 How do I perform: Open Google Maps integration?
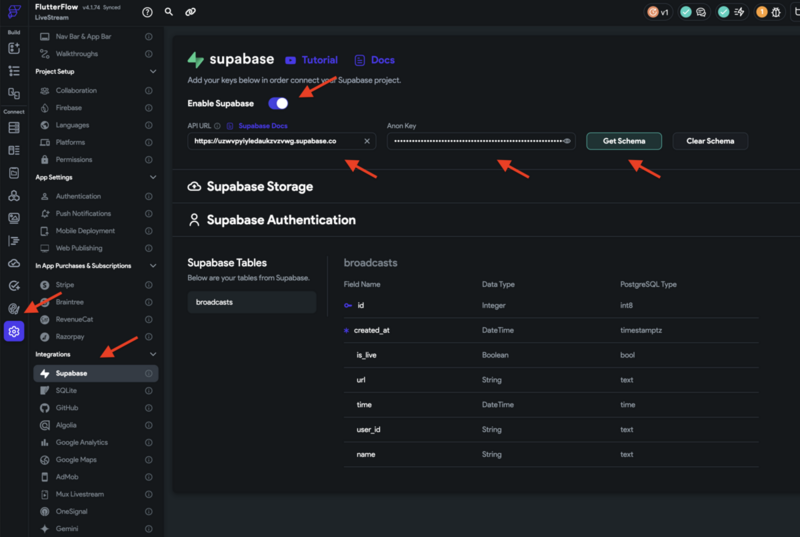[96, 460]
